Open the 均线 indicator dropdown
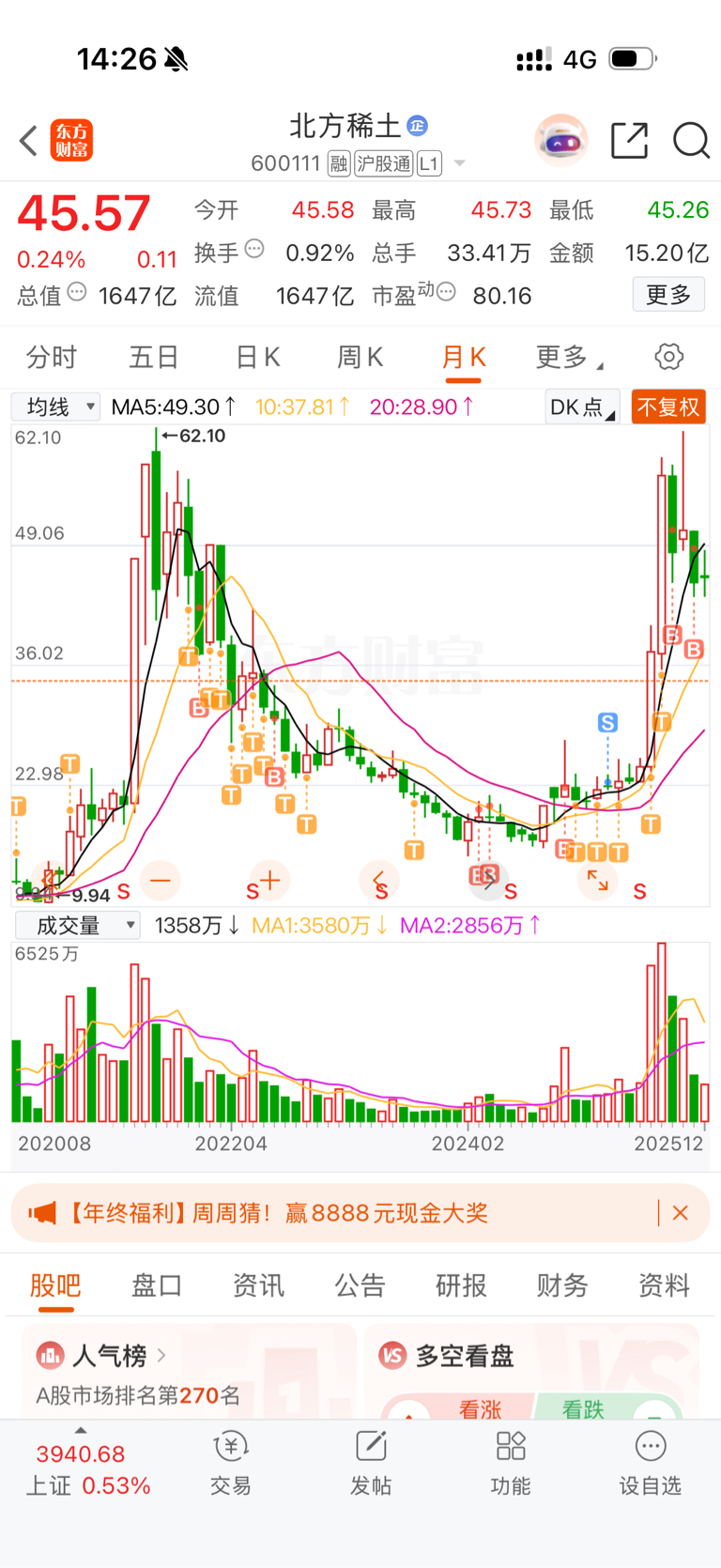Image resolution: width=721 pixels, height=1568 pixels. (55, 407)
